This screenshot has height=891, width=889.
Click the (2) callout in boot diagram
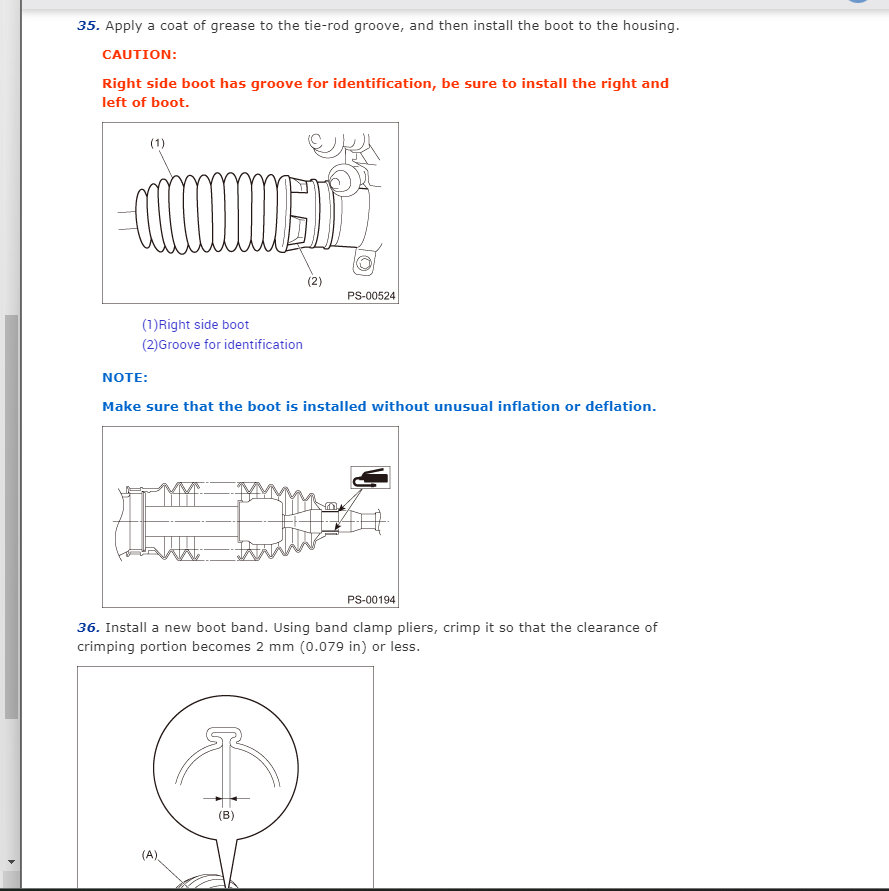tap(314, 281)
